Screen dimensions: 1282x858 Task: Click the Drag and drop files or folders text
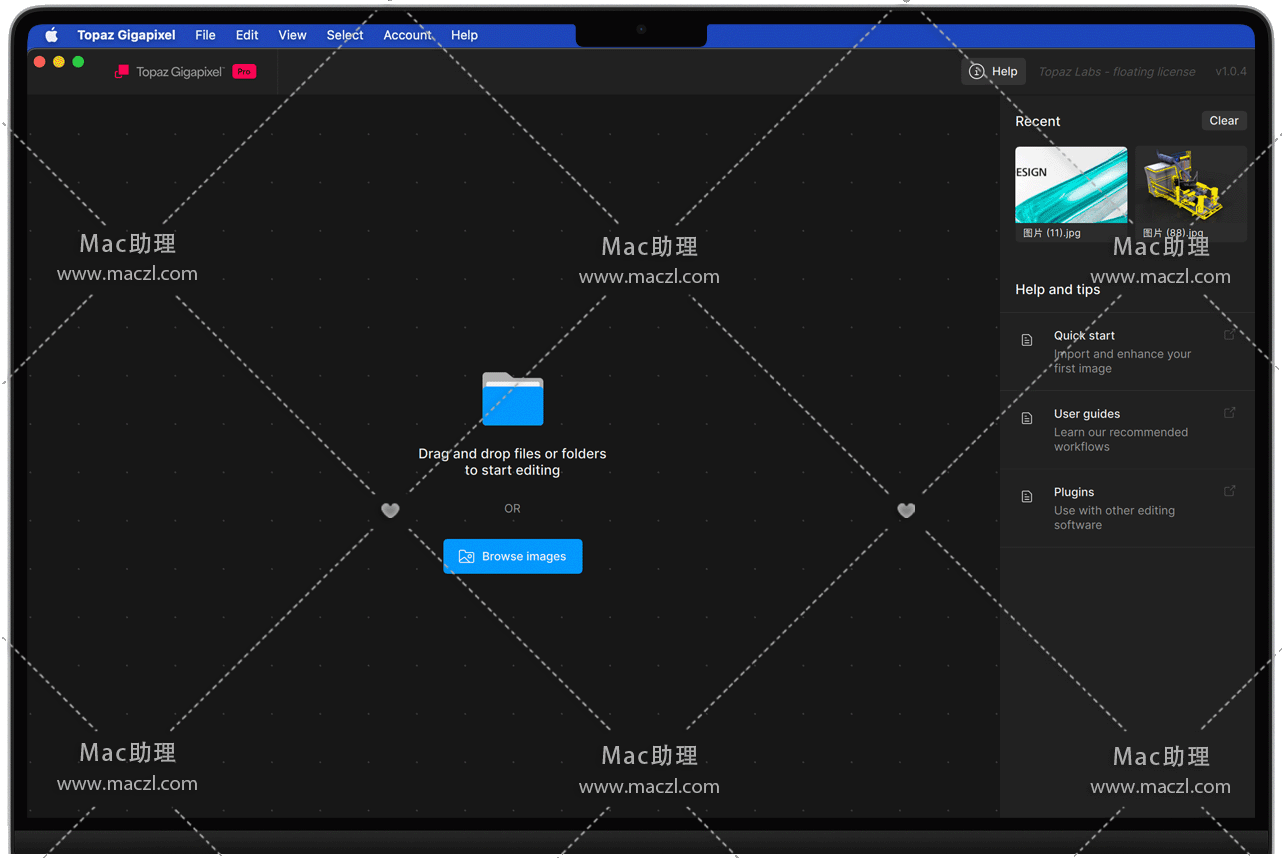512,461
